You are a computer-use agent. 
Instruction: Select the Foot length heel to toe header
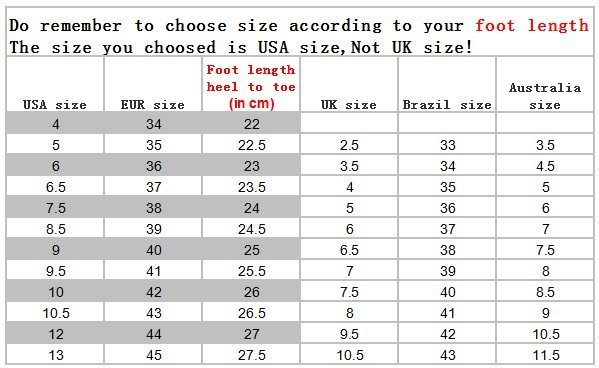pos(251,86)
